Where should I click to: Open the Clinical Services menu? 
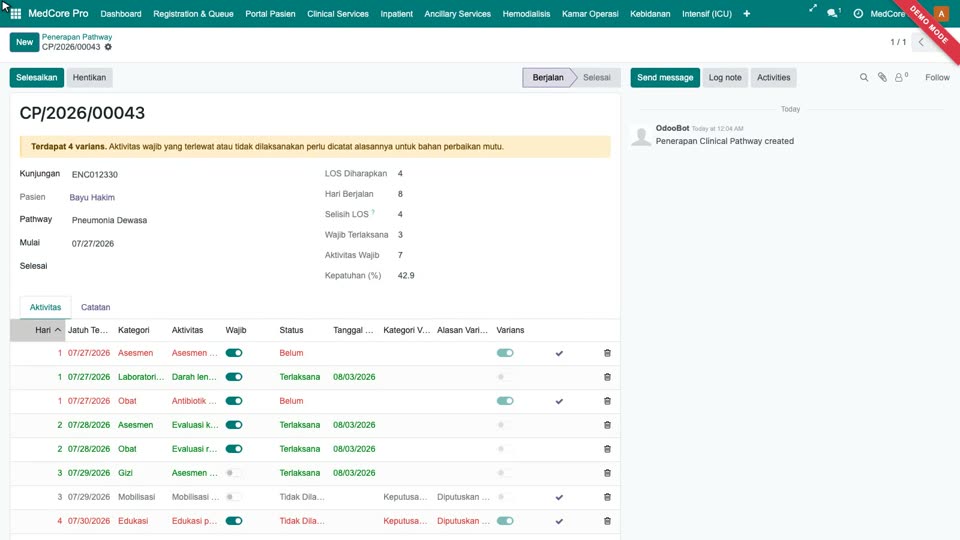pos(337,13)
